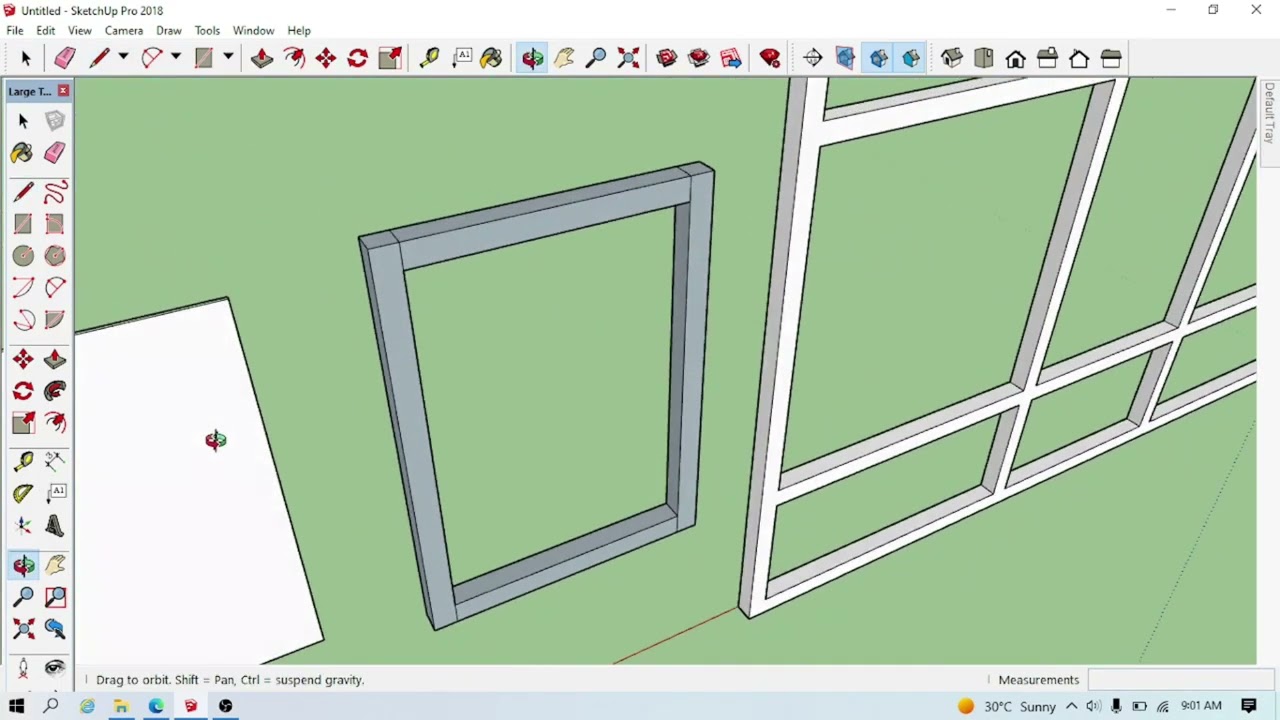This screenshot has width=1280, height=720.
Task: Open the Edit menu
Action: (46, 31)
